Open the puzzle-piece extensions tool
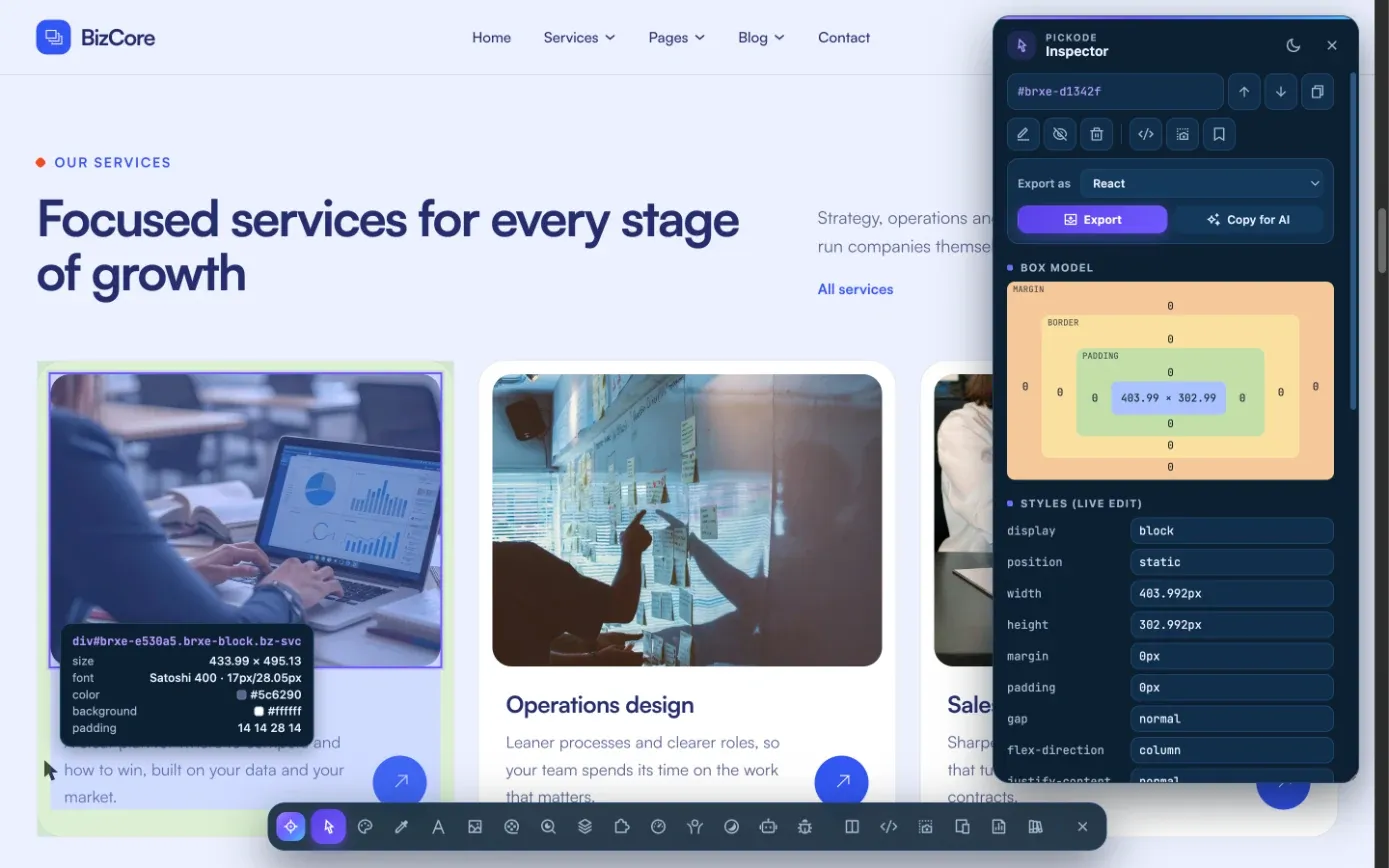Image resolution: width=1389 pixels, height=868 pixels. [x=622, y=827]
